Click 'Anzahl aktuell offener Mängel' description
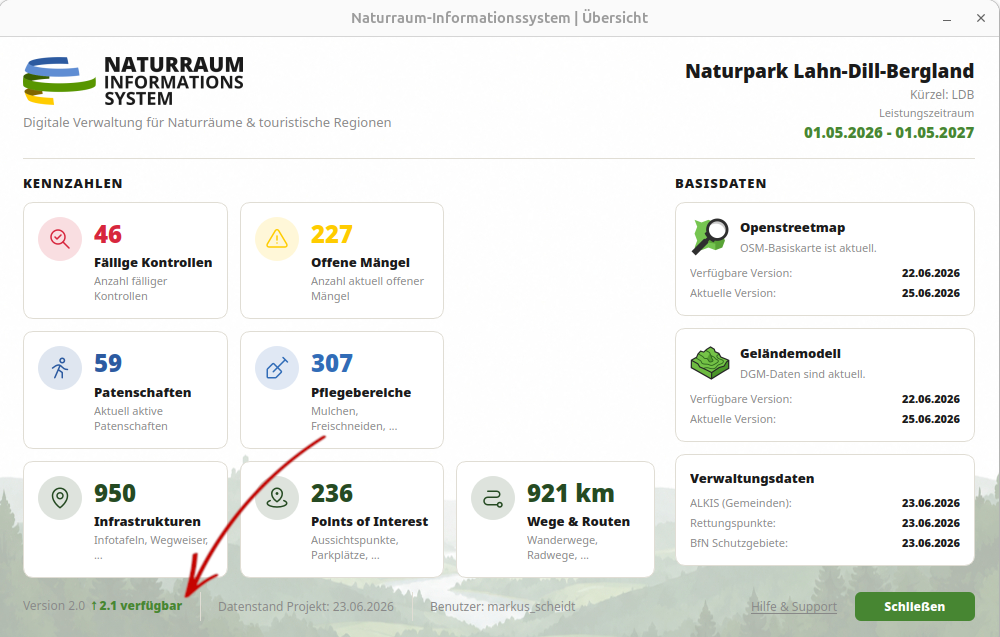The image size is (1000, 637). [367, 289]
